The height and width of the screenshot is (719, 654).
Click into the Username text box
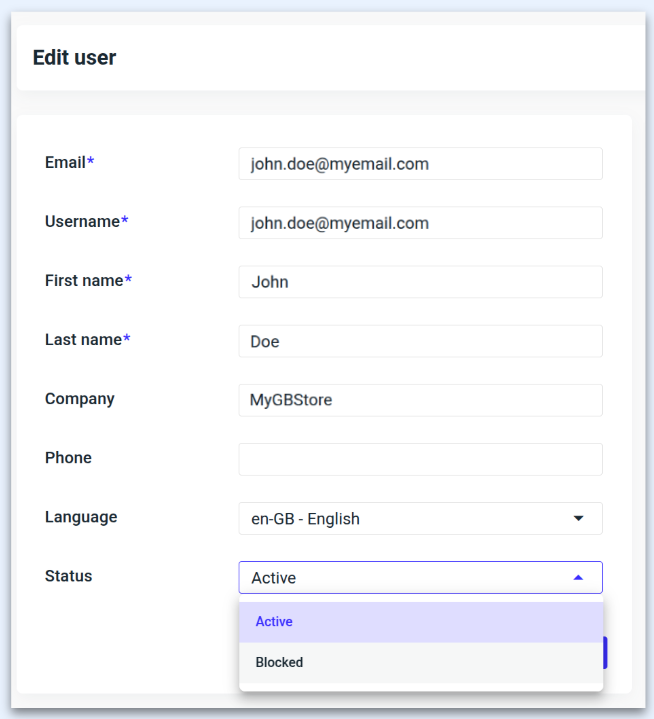420,223
